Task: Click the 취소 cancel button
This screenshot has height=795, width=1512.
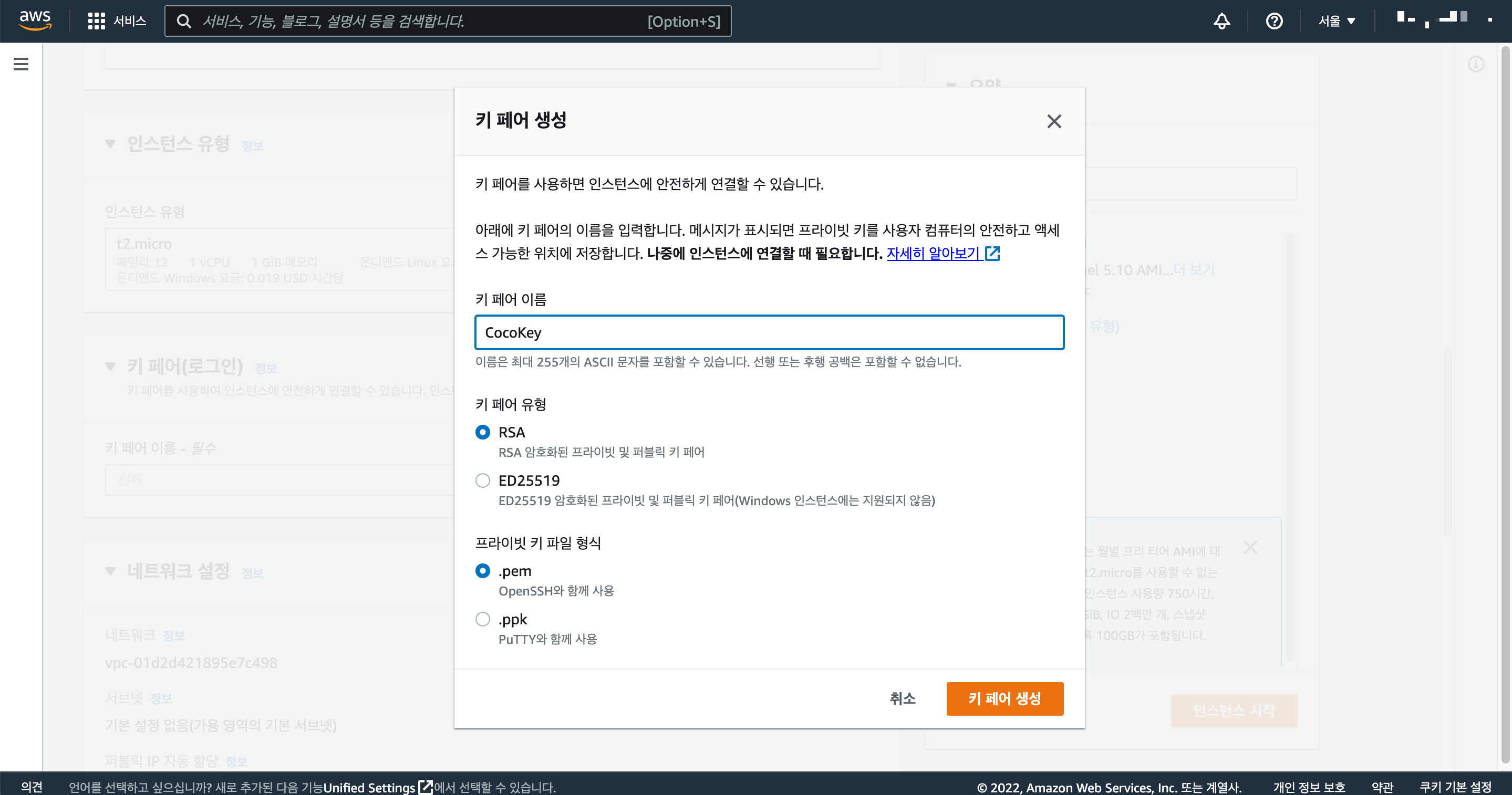Action: (x=902, y=698)
